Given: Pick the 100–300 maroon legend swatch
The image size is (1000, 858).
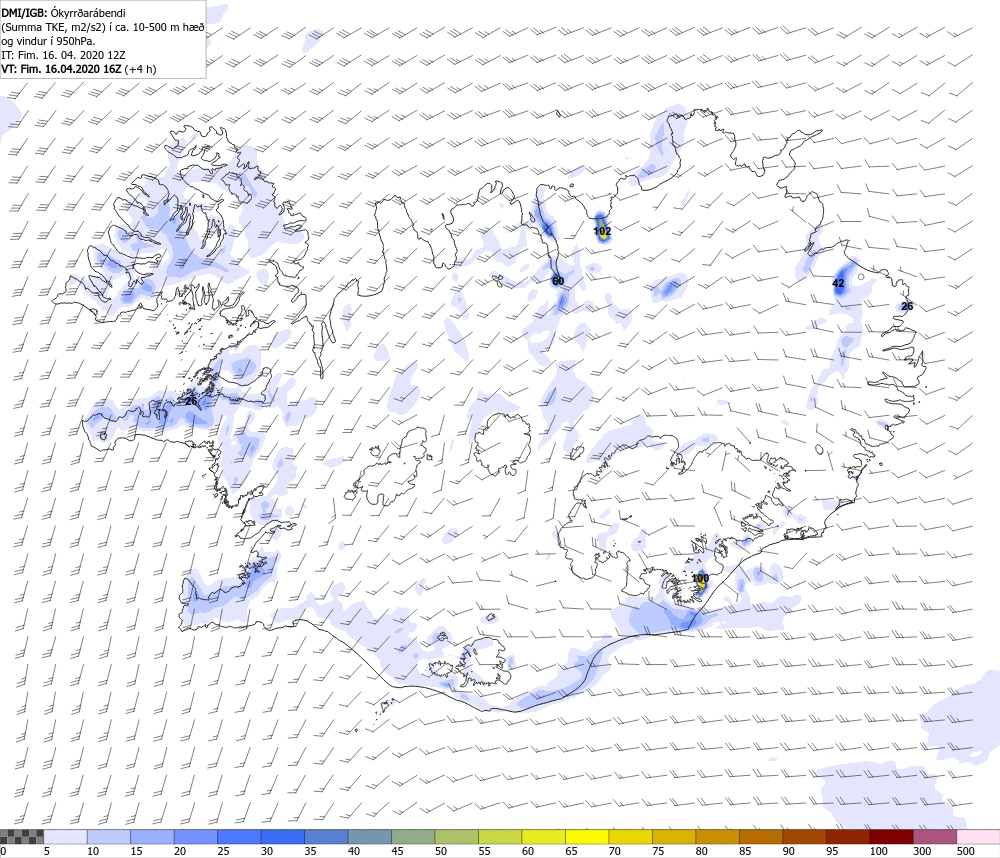Looking at the screenshot, I should (x=891, y=837).
